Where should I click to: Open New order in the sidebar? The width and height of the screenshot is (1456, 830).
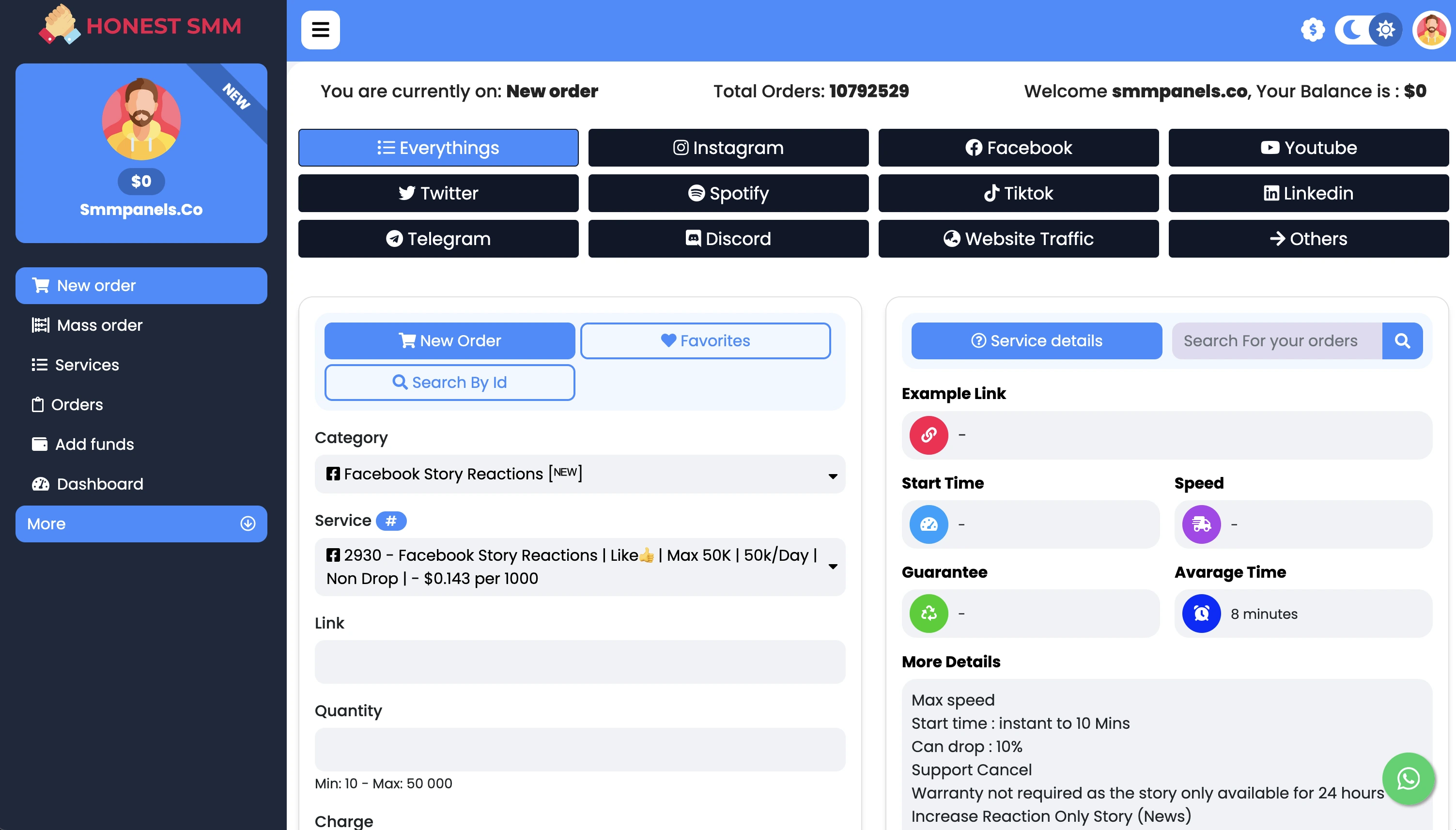tap(141, 286)
